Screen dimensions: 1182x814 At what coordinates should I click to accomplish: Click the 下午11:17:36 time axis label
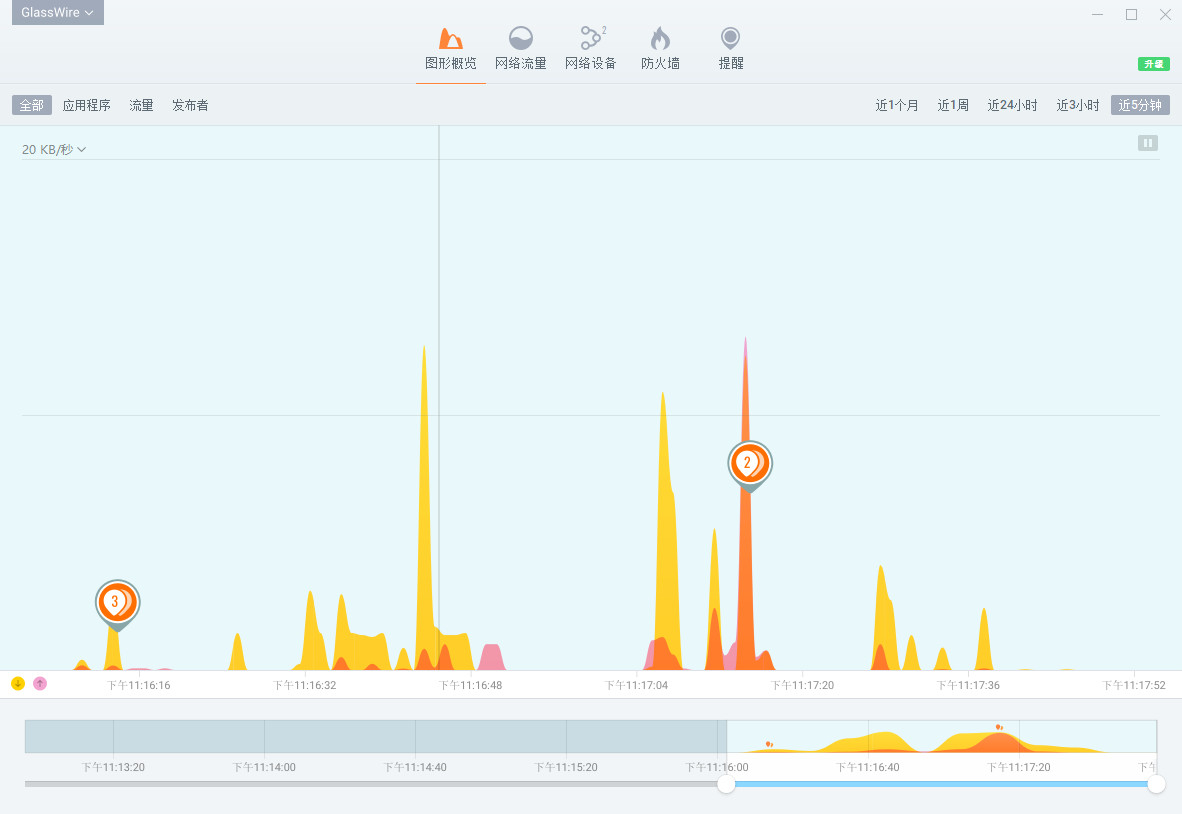[968, 685]
